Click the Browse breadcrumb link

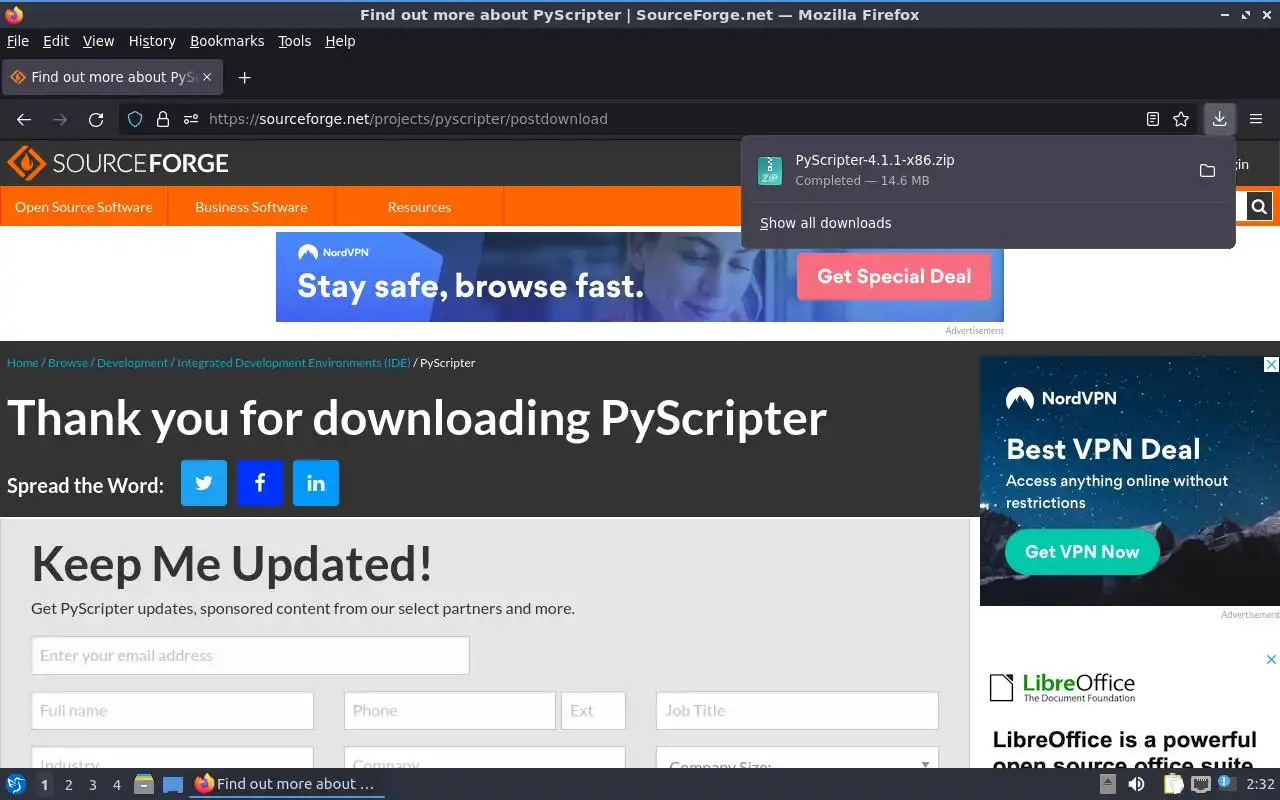pyautogui.click(x=68, y=363)
